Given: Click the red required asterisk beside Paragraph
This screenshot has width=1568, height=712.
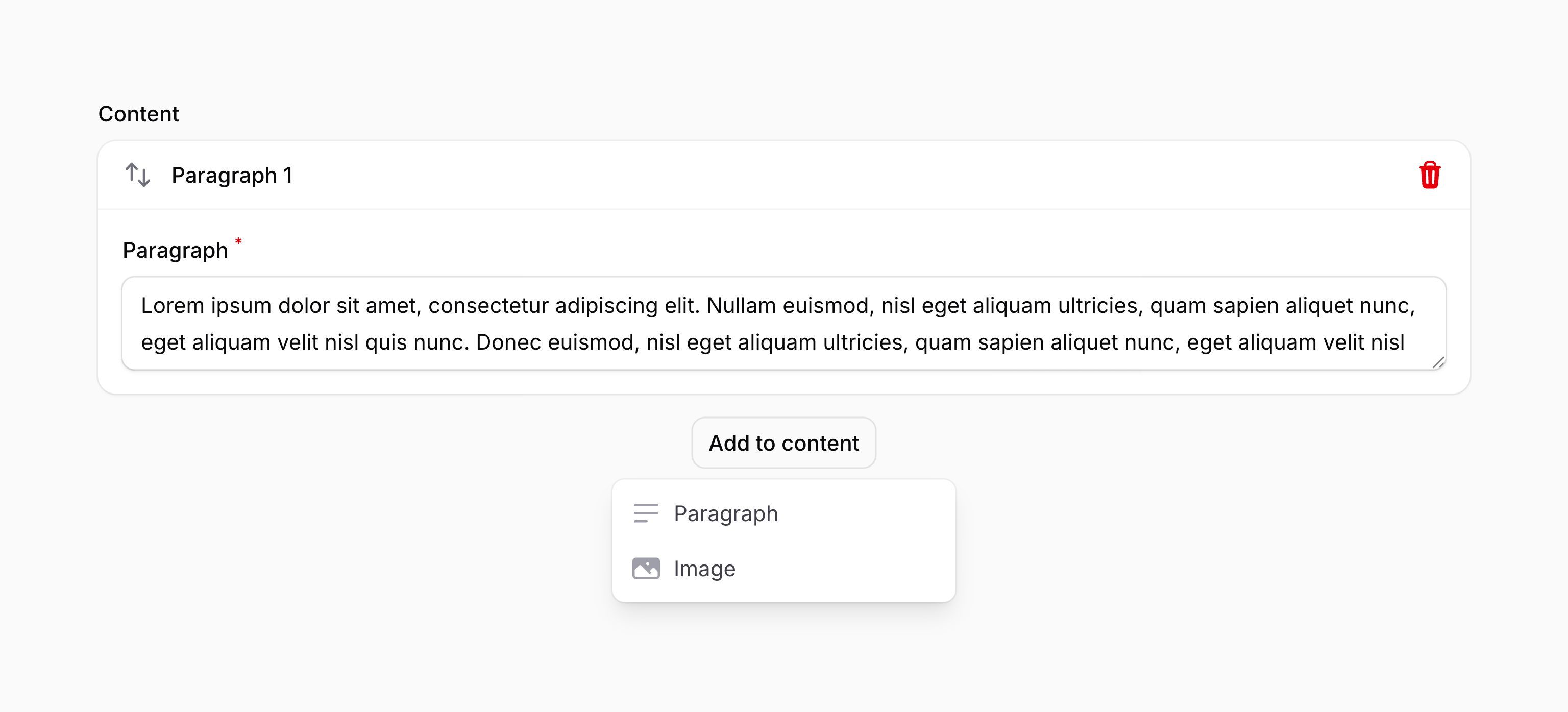Looking at the screenshot, I should coord(238,241).
